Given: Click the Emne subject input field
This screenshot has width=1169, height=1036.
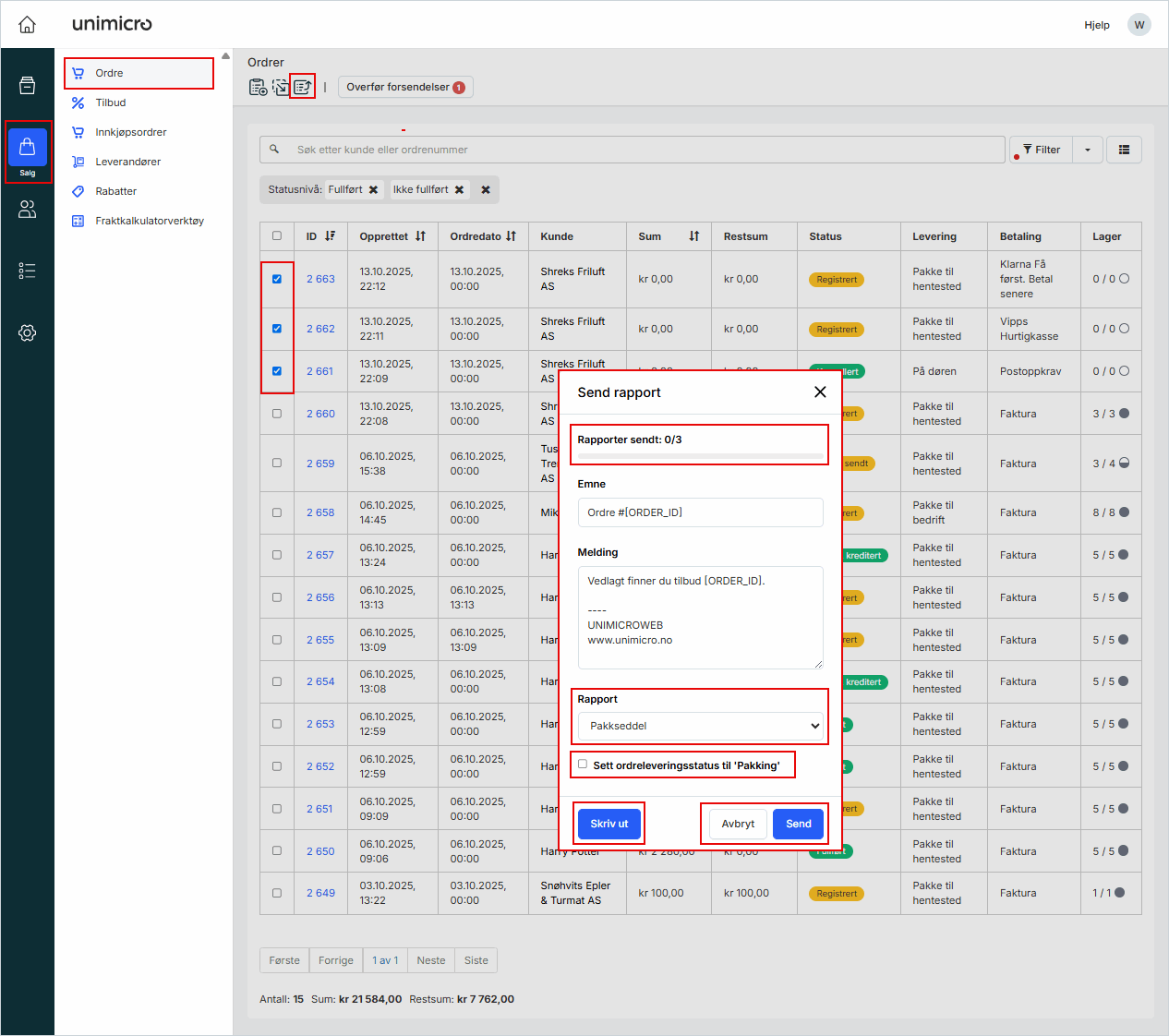Looking at the screenshot, I should pyautogui.click(x=700, y=512).
